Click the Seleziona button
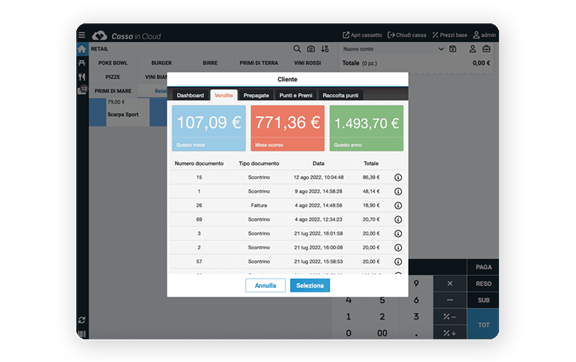The image size is (576, 362). 310,286
